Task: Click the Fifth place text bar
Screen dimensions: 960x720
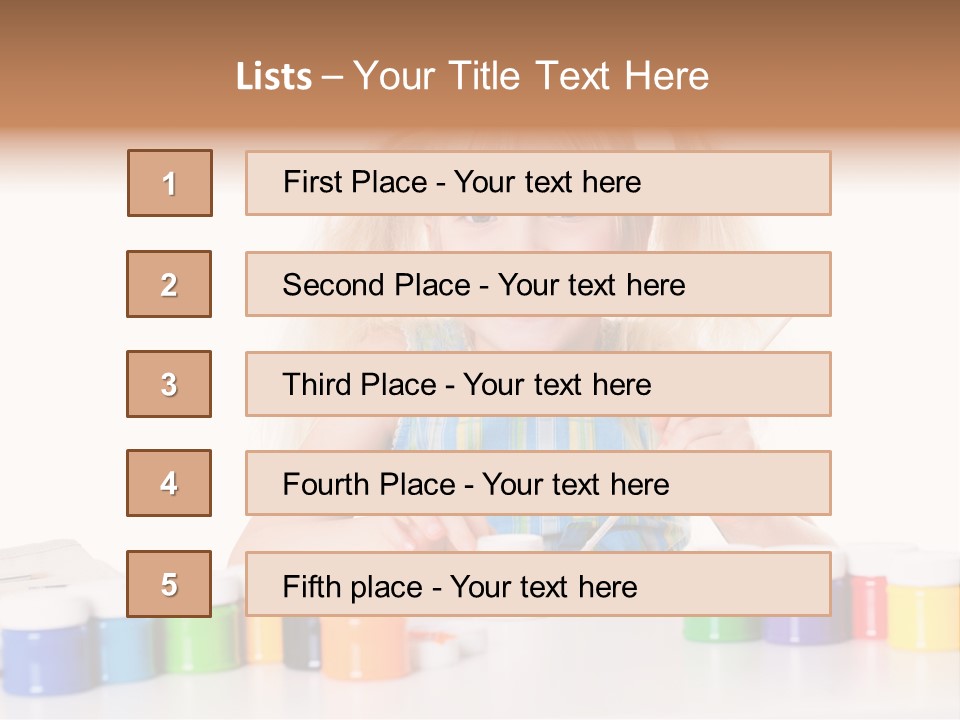Action: coord(538,584)
